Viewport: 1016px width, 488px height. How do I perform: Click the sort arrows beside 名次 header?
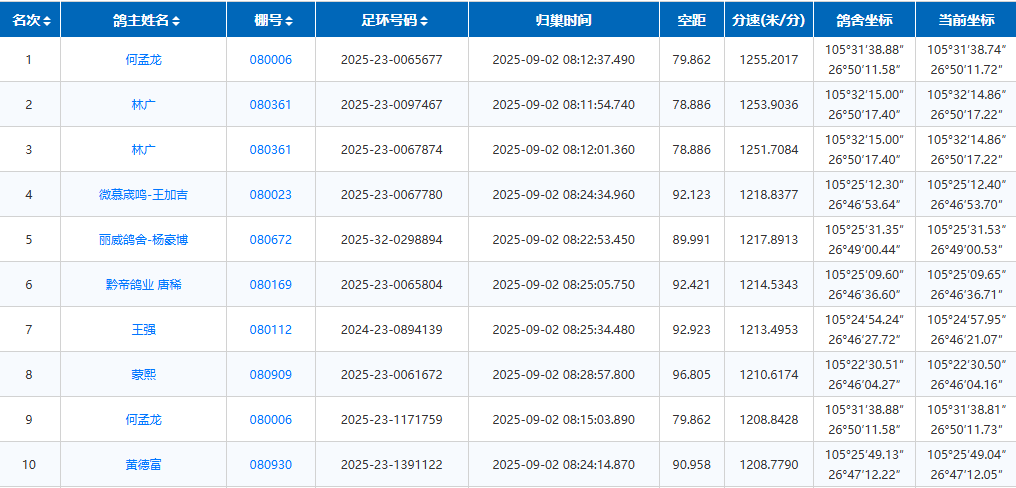(47, 21)
